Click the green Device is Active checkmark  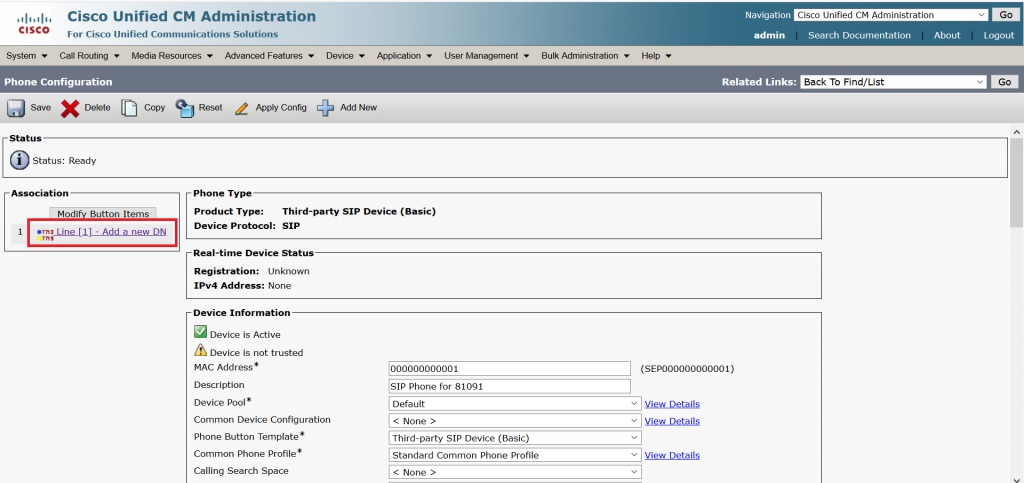[200, 333]
